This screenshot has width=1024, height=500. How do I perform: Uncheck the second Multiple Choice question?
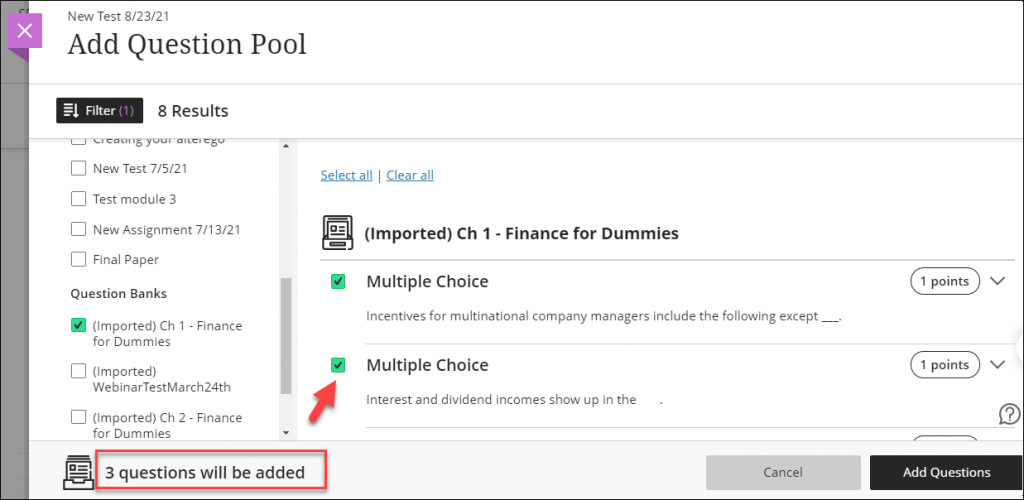tap(338, 365)
